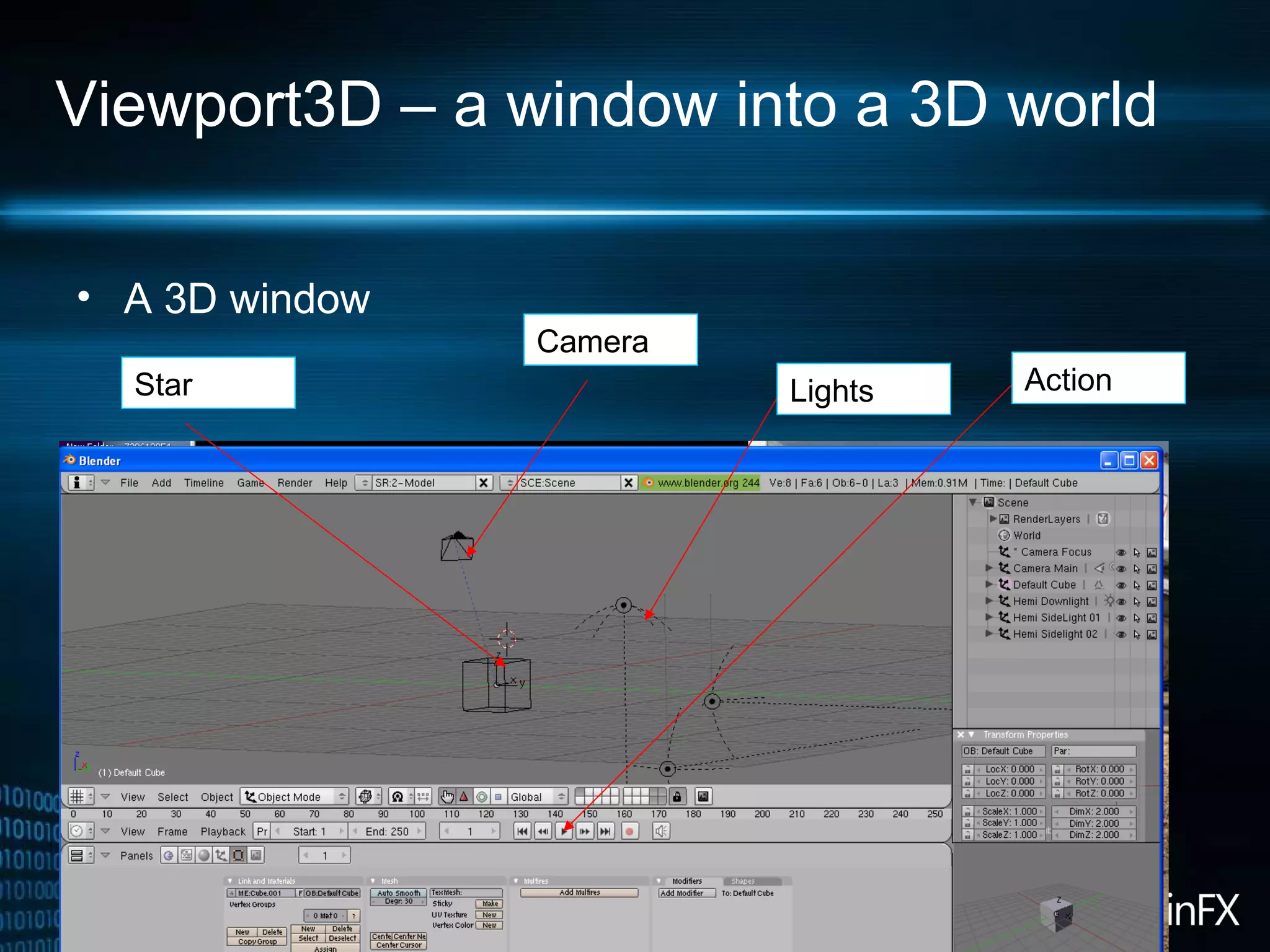Expand the Default Cube outliner item
Screen dimensions: 1270x952
pyautogui.click(x=989, y=584)
